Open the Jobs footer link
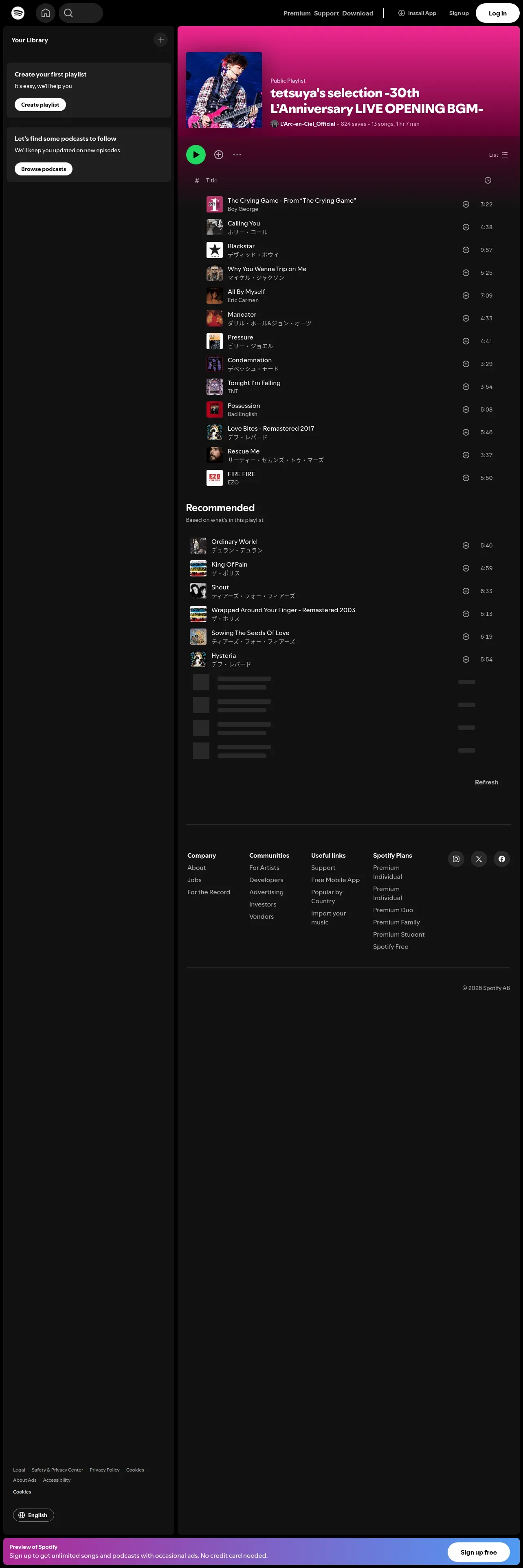 194,880
